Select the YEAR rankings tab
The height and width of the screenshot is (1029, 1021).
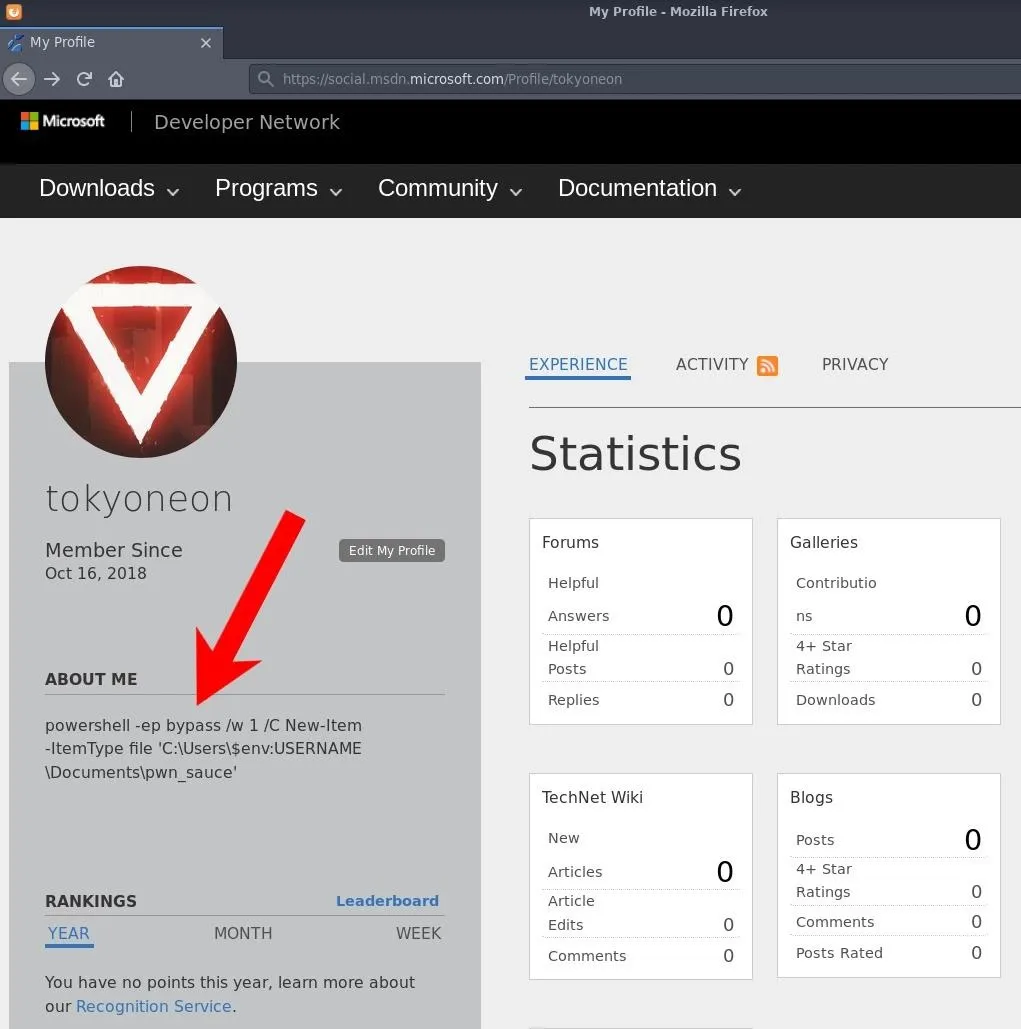(69, 933)
